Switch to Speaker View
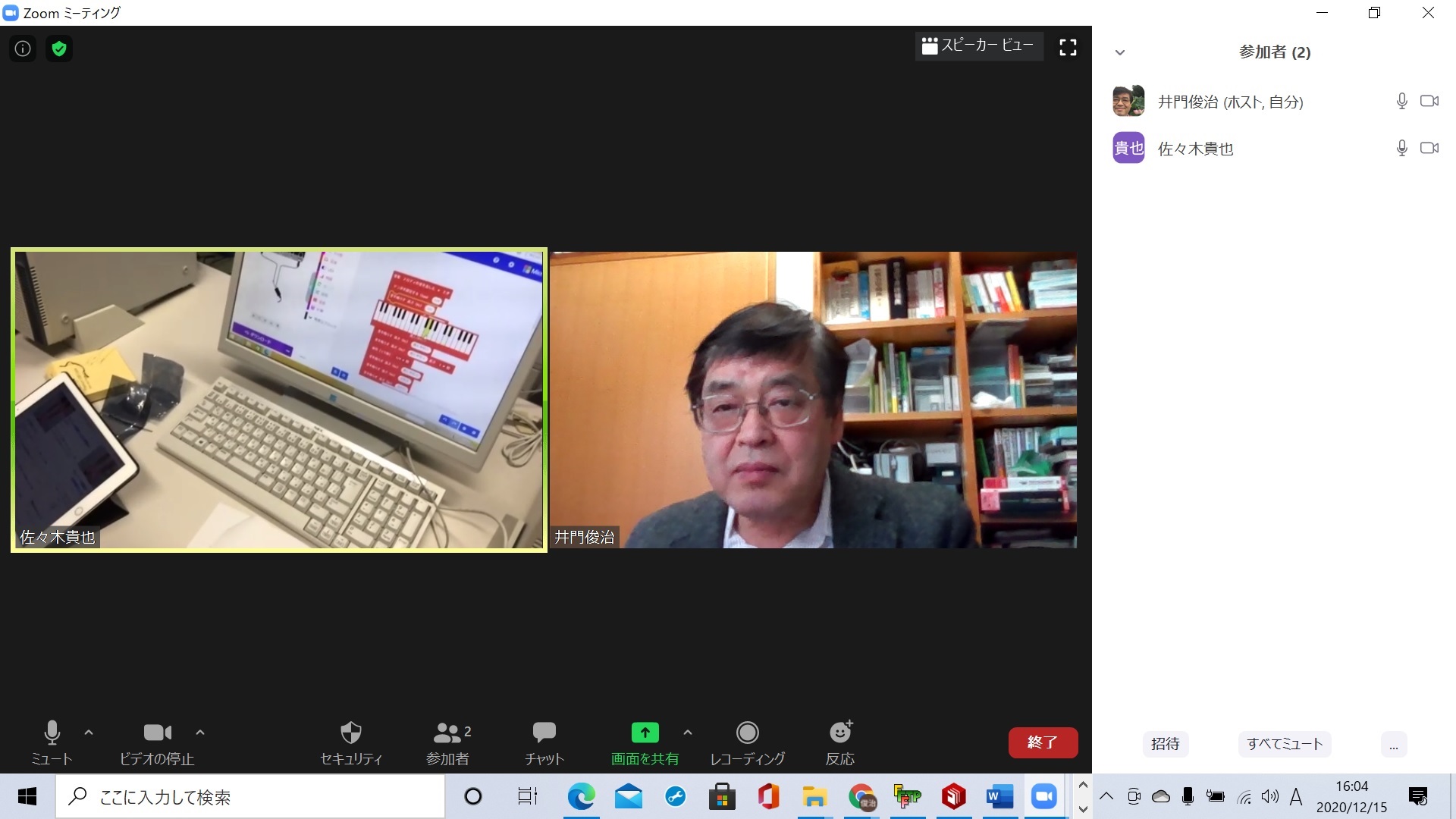This screenshot has height=819, width=1456. (978, 46)
